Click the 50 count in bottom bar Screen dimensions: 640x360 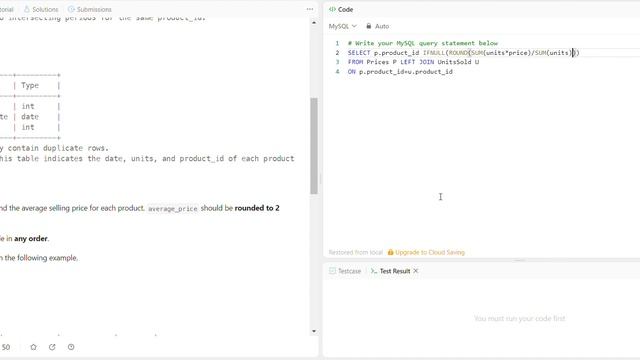6,347
